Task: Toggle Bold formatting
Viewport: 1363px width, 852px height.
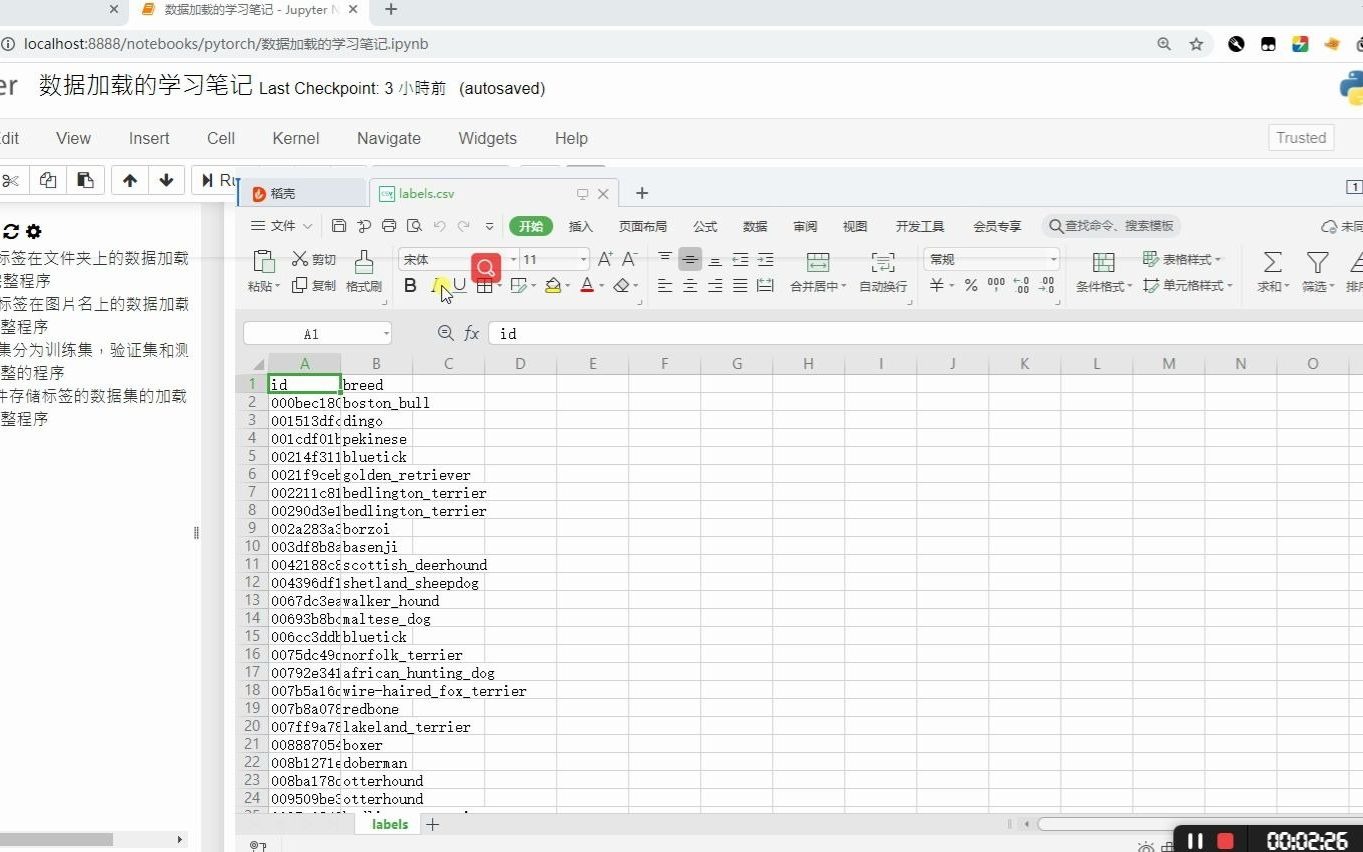Action: point(410,286)
